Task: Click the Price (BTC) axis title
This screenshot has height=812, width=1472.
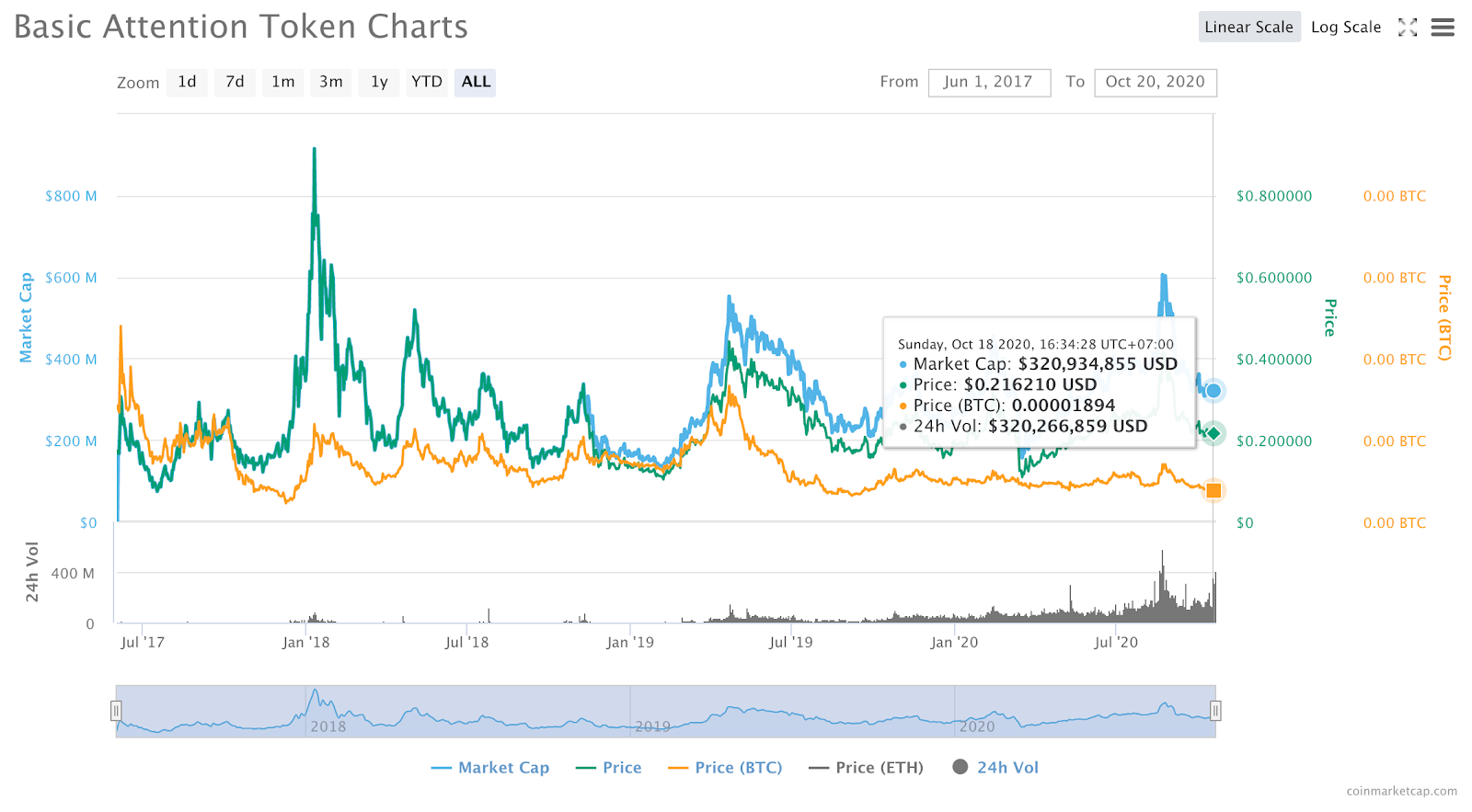Action: pos(1445,317)
